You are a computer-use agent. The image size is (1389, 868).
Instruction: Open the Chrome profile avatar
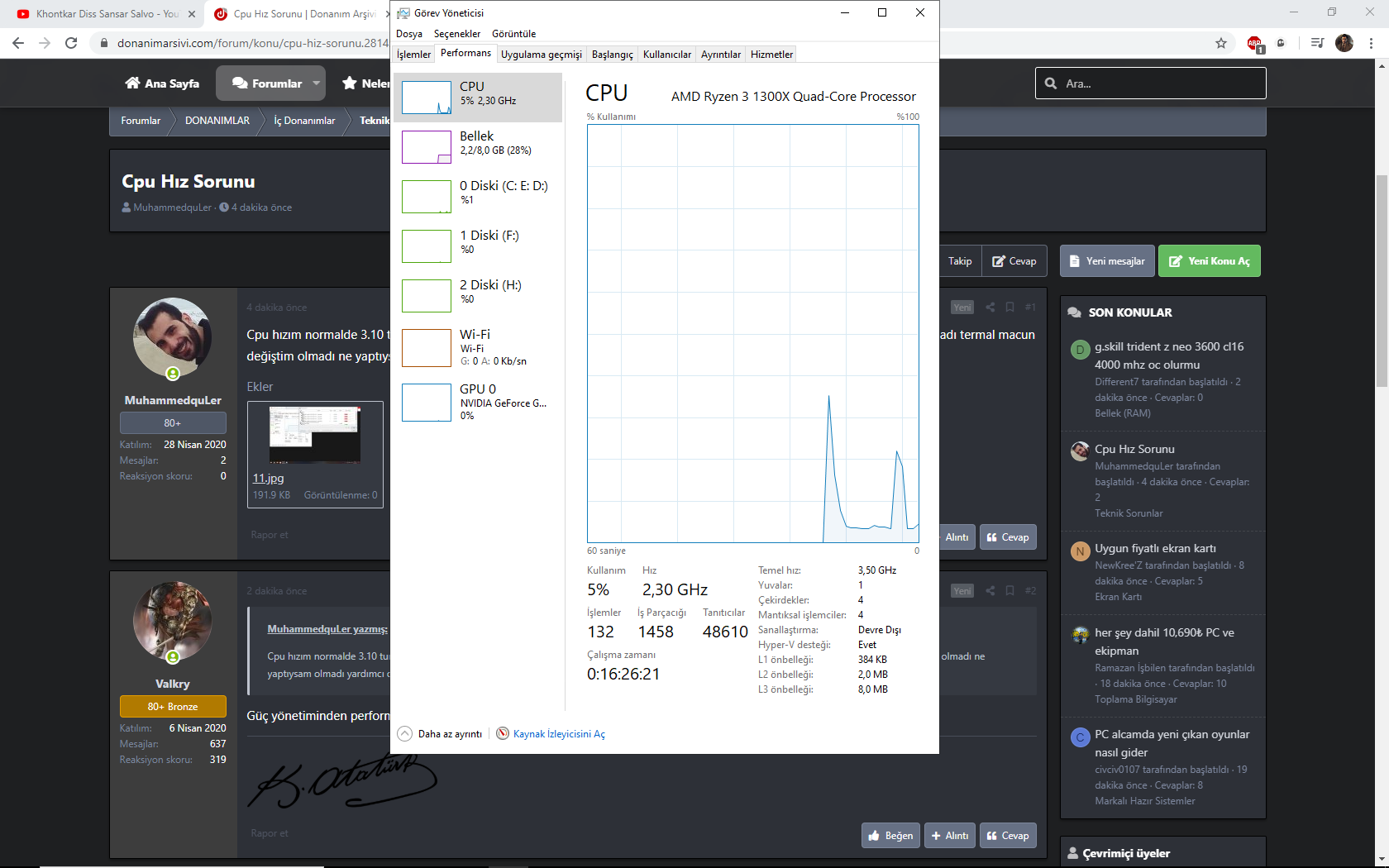(x=1344, y=43)
